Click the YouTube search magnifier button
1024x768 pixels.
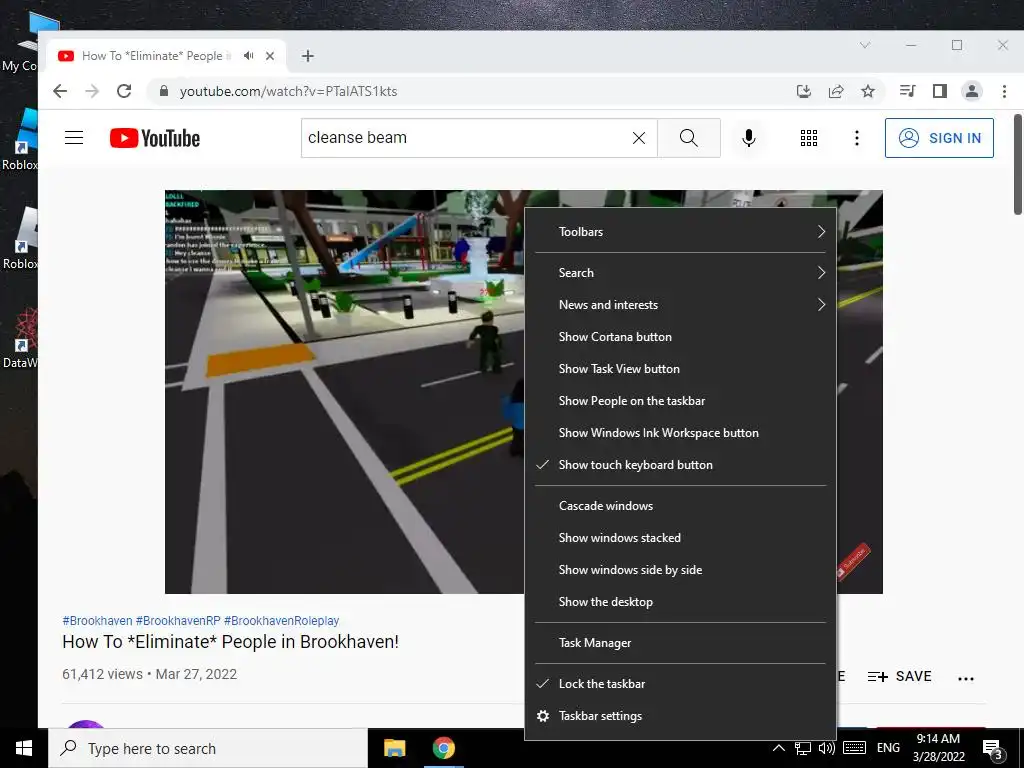[x=689, y=138]
